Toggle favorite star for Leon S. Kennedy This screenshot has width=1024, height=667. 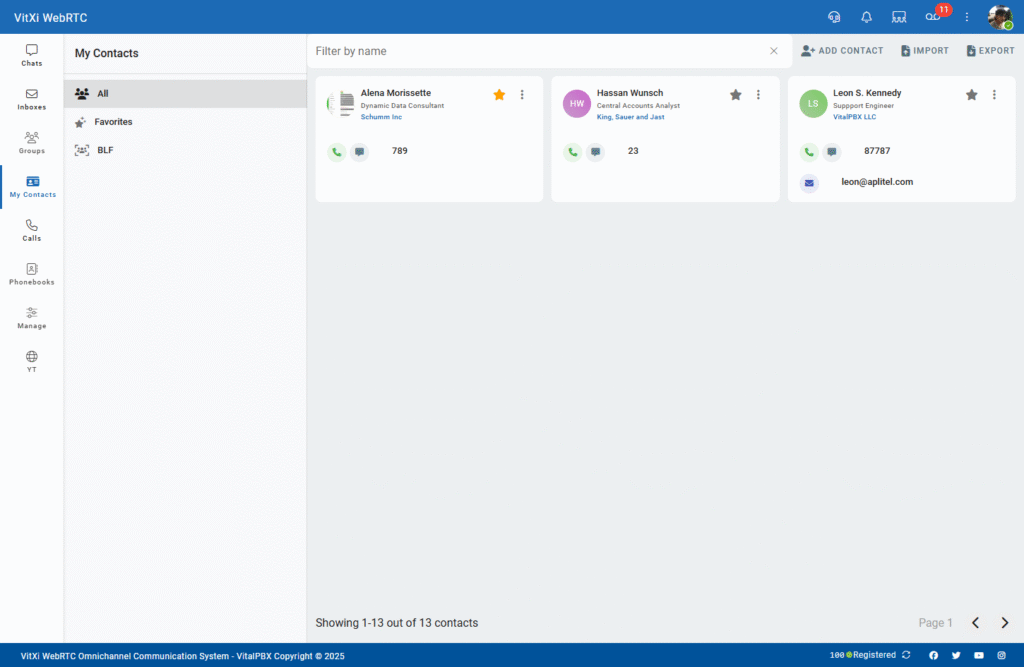971,95
